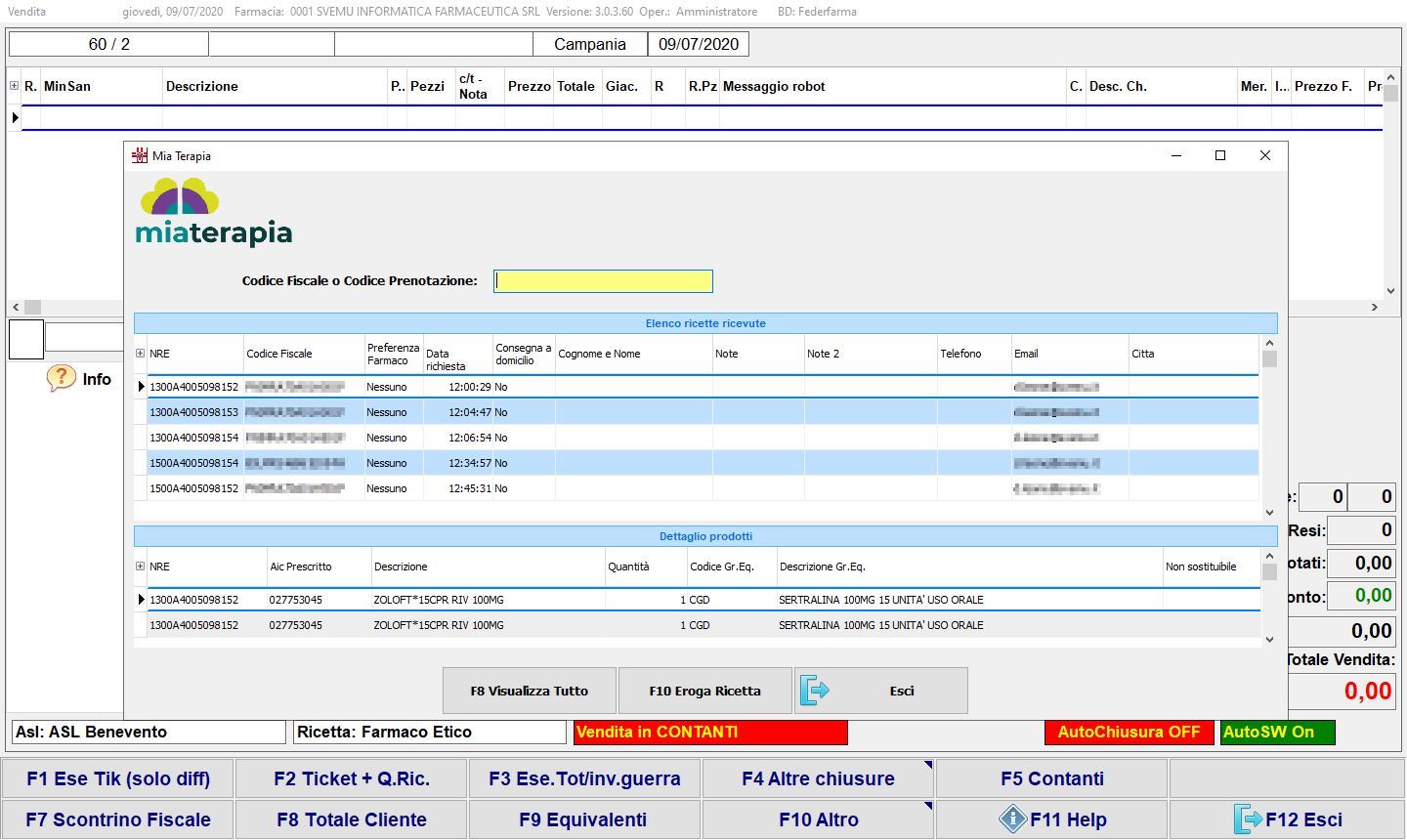
Task: Toggle AutoChiusura OFF indicator
Action: (1129, 733)
